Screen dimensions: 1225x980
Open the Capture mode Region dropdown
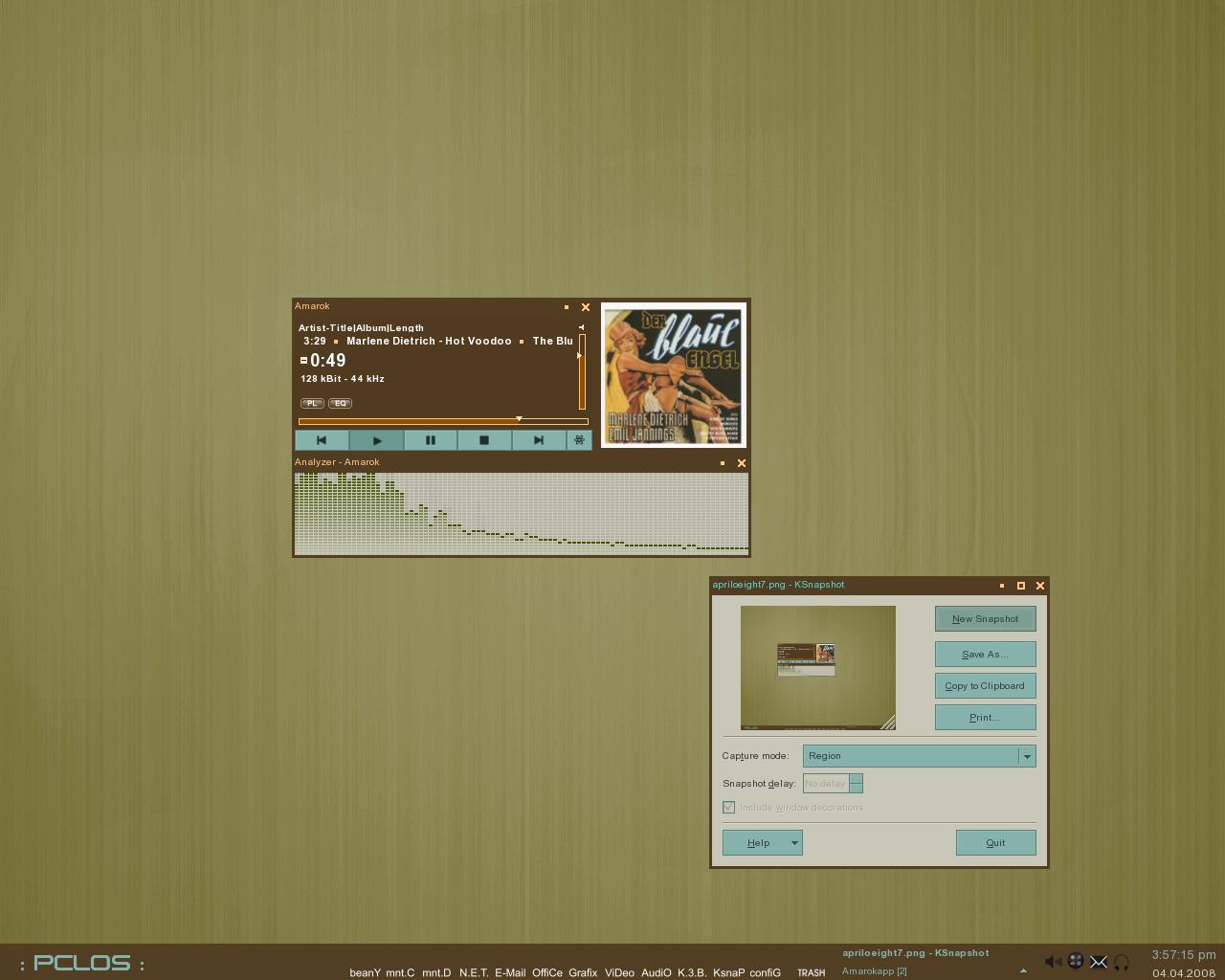tap(920, 756)
